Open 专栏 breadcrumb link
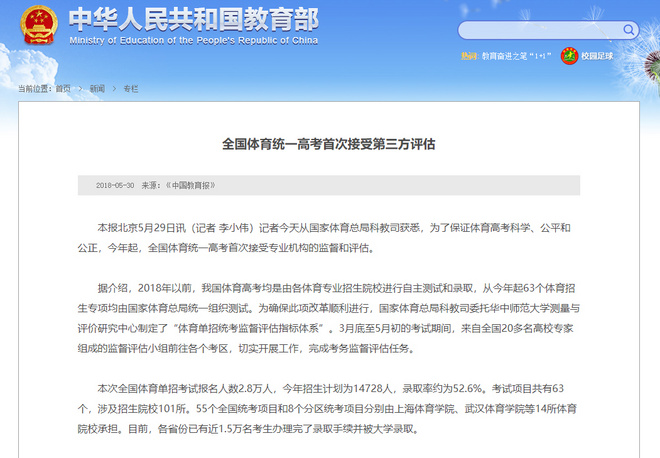 pos(130,88)
